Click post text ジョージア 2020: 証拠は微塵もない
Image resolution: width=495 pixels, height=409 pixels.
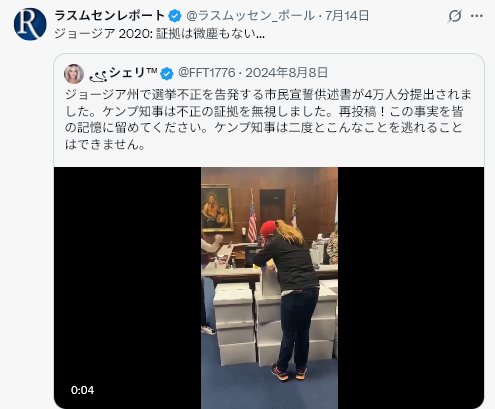(x=159, y=34)
